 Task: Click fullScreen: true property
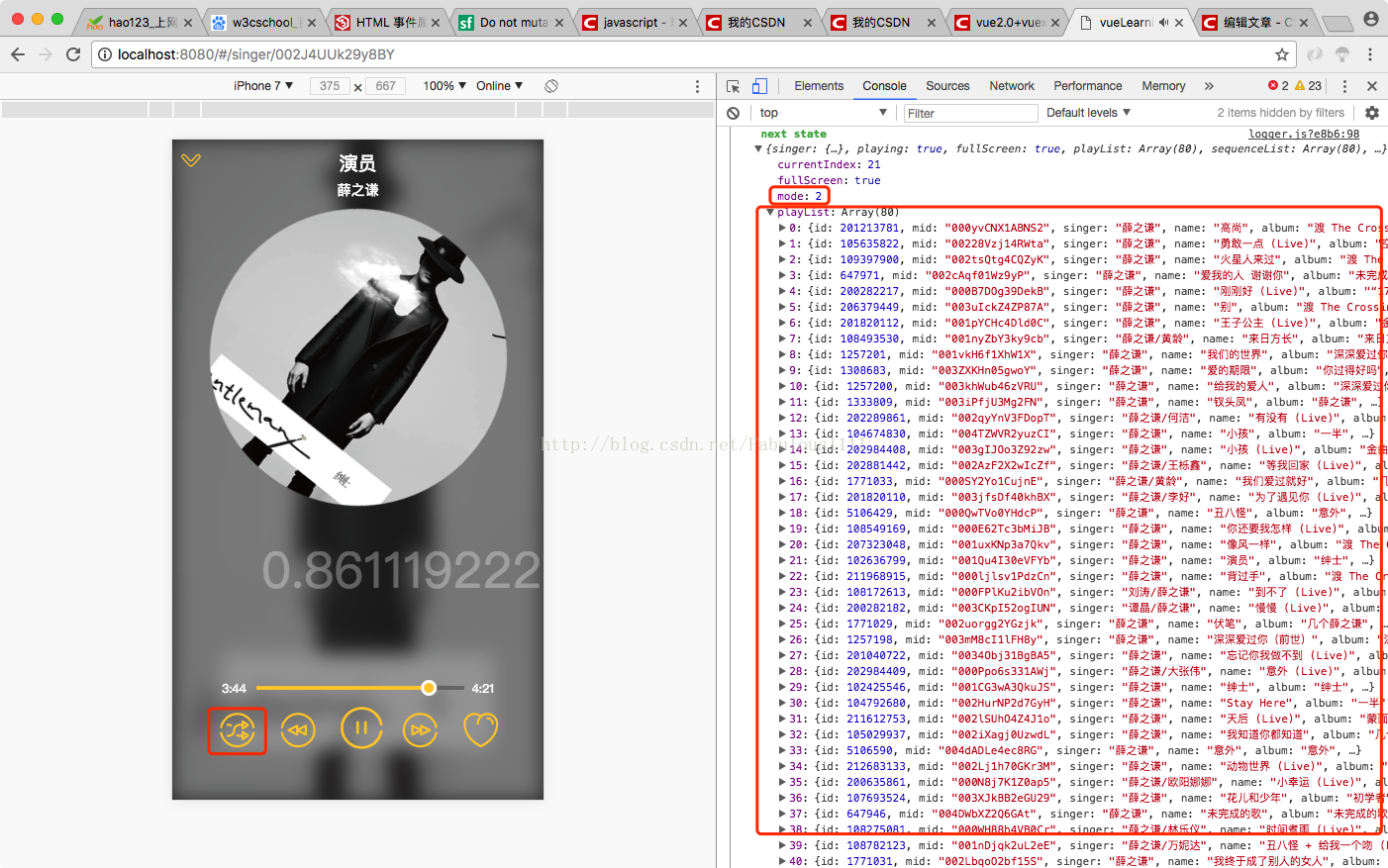tap(829, 180)
